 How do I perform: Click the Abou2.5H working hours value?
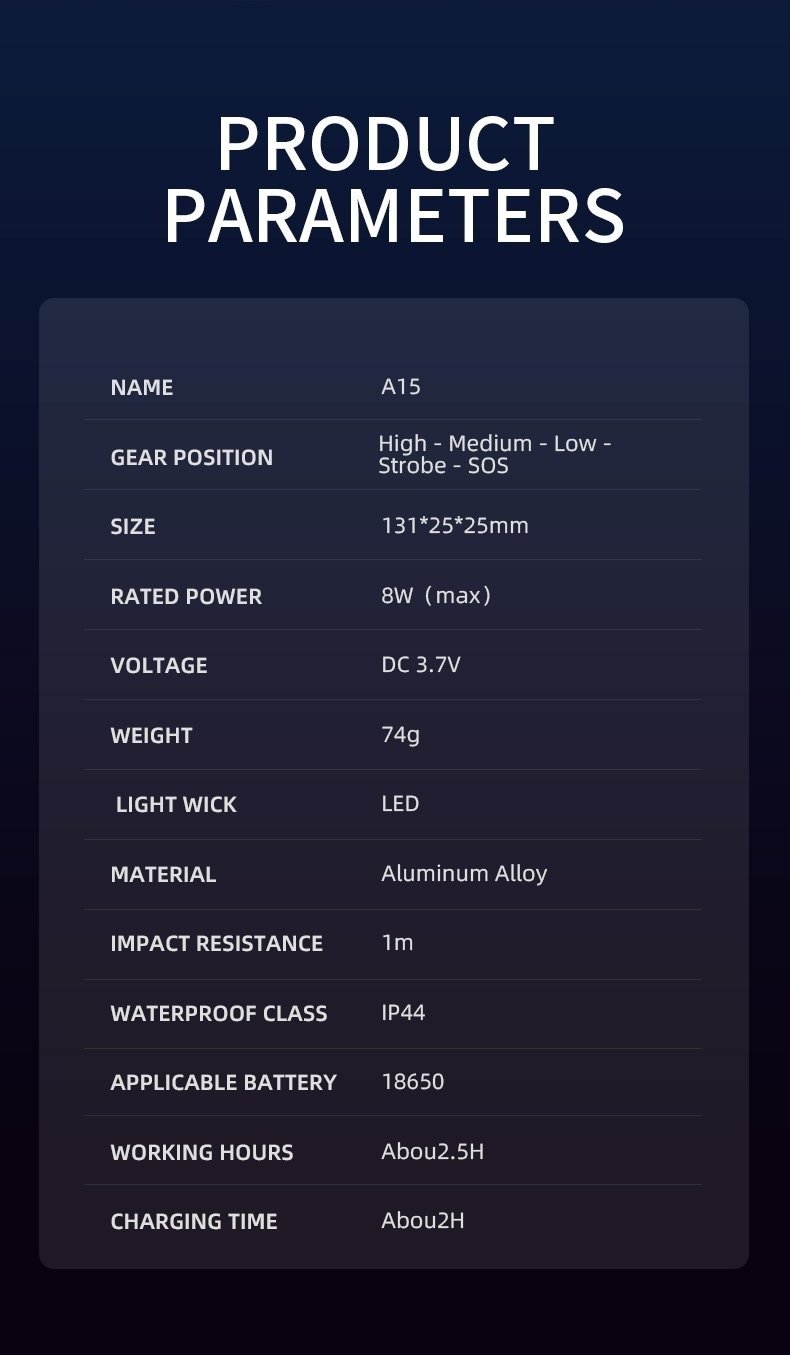pyautogui.click(x=432, y=1151)
